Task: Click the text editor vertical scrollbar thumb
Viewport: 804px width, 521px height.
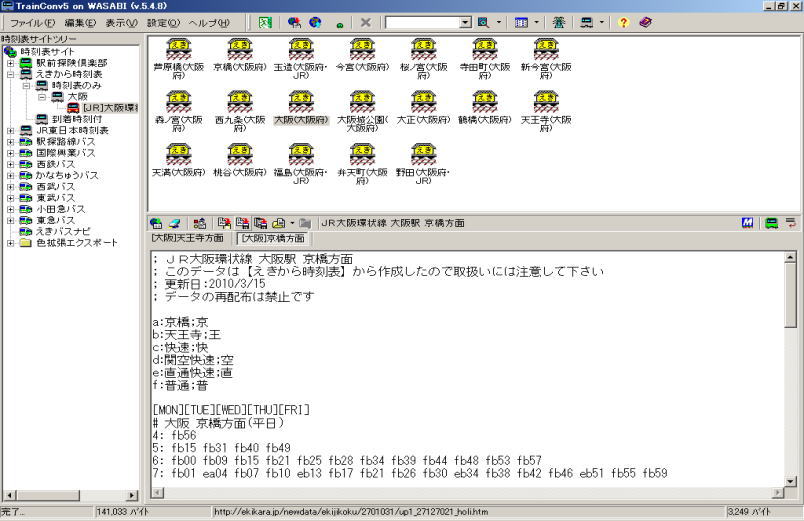Action: coord(790,295)
